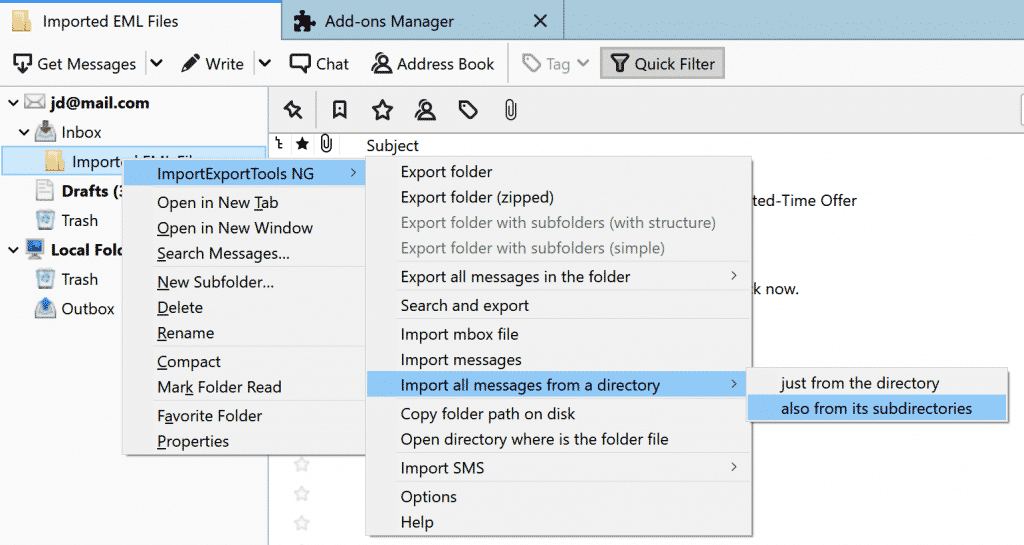Screen dimensions: 1024x545
Task: Click the attachment paperclip filter icon
Action: tap(510, 110)
